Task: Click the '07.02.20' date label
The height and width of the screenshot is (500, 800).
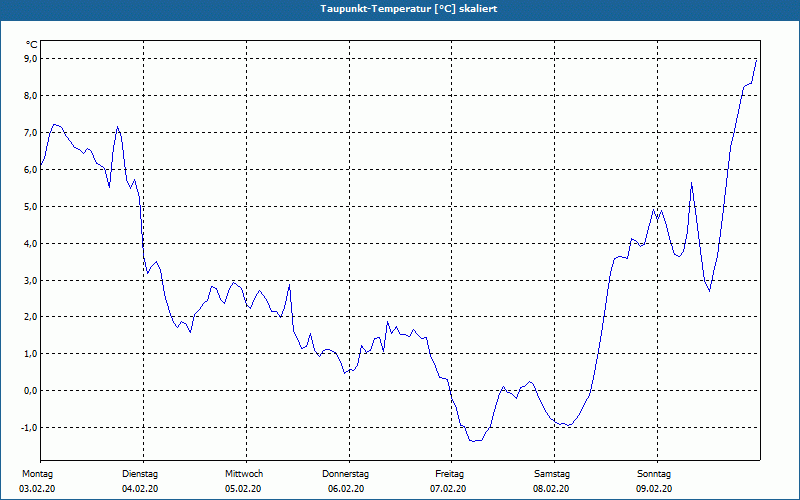Action: 448,489
